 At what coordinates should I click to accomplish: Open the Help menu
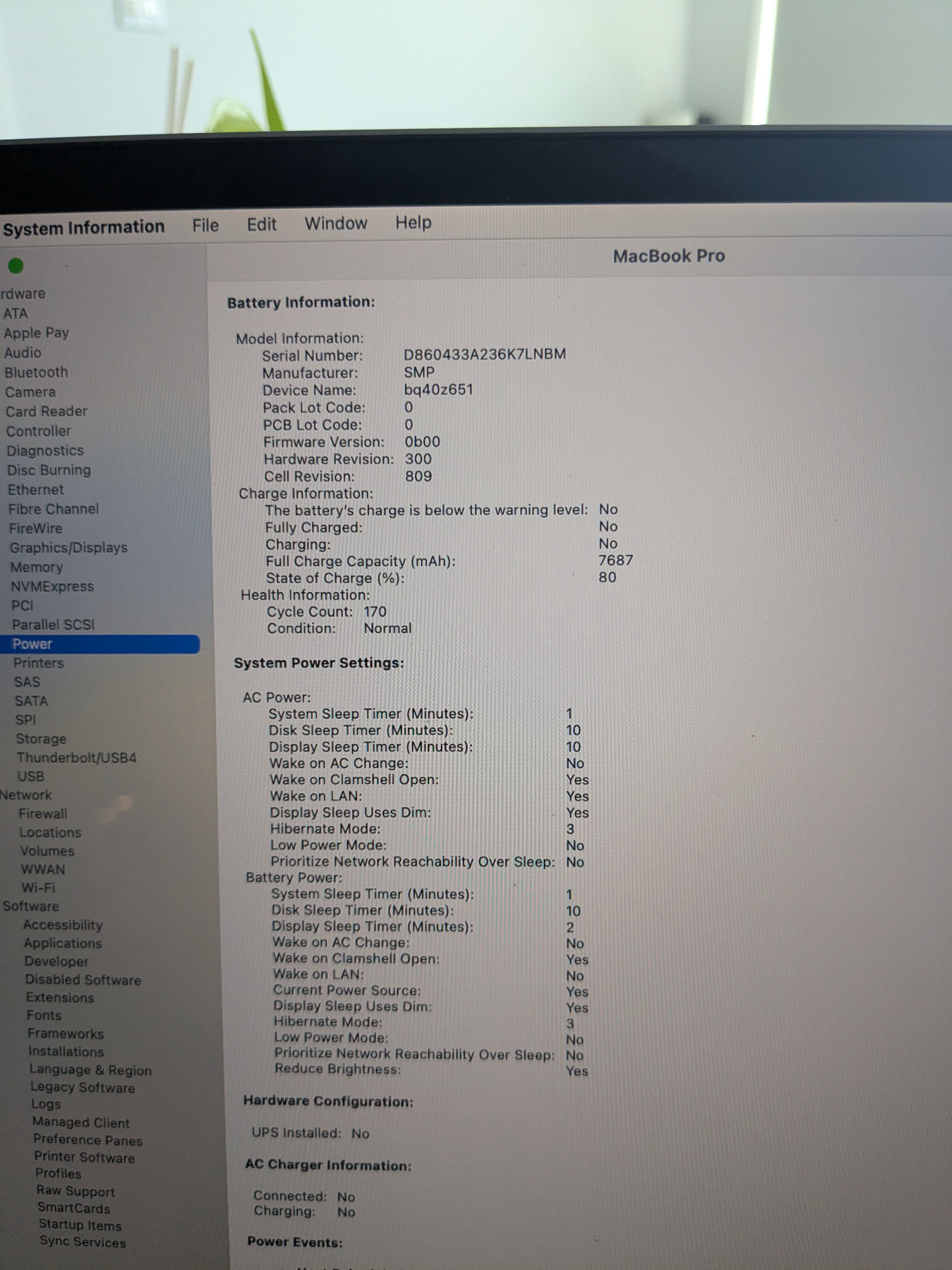(413, 222)
